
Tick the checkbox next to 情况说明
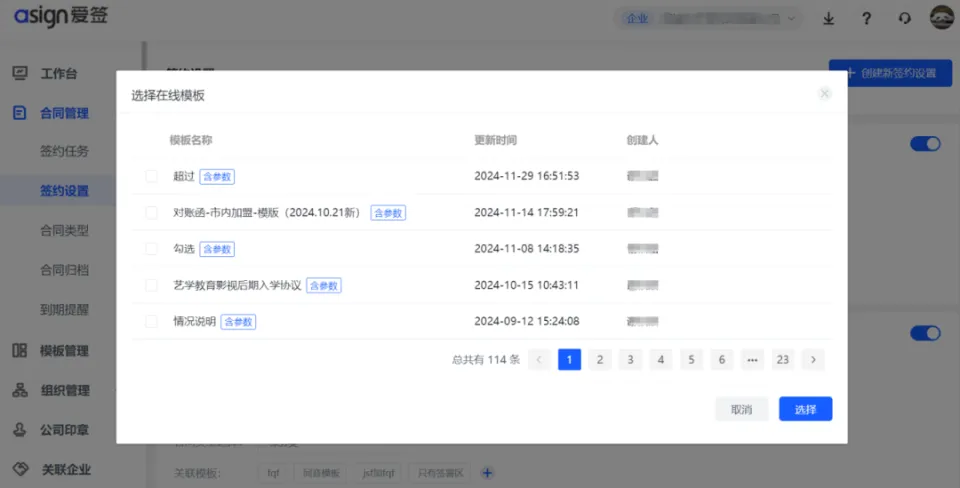point(152,322)
